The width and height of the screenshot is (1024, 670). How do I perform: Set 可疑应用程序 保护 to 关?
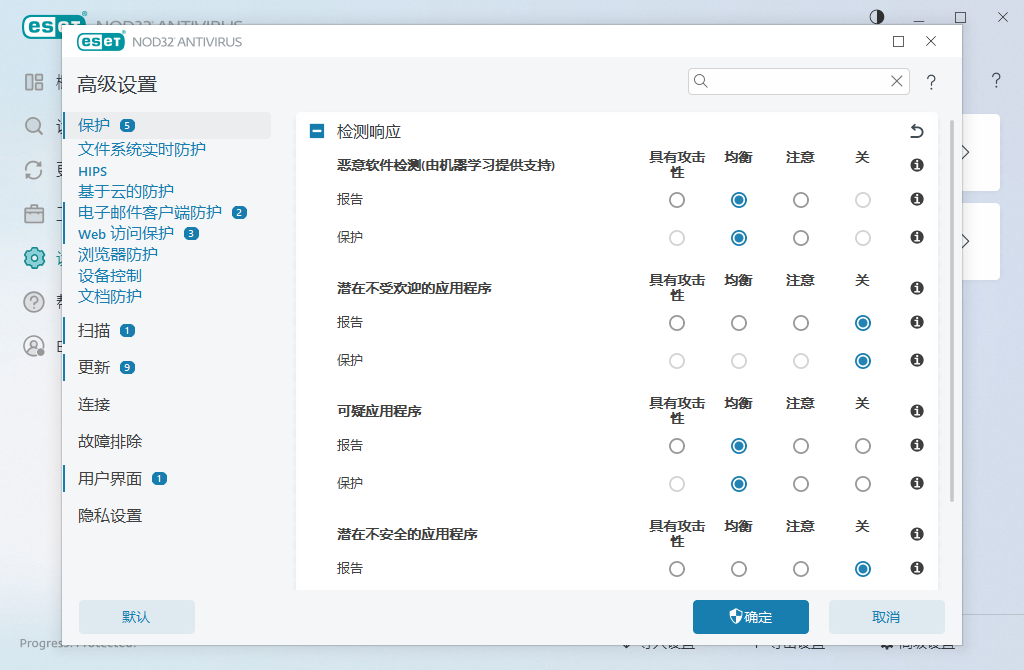click(x=863, y=484)
